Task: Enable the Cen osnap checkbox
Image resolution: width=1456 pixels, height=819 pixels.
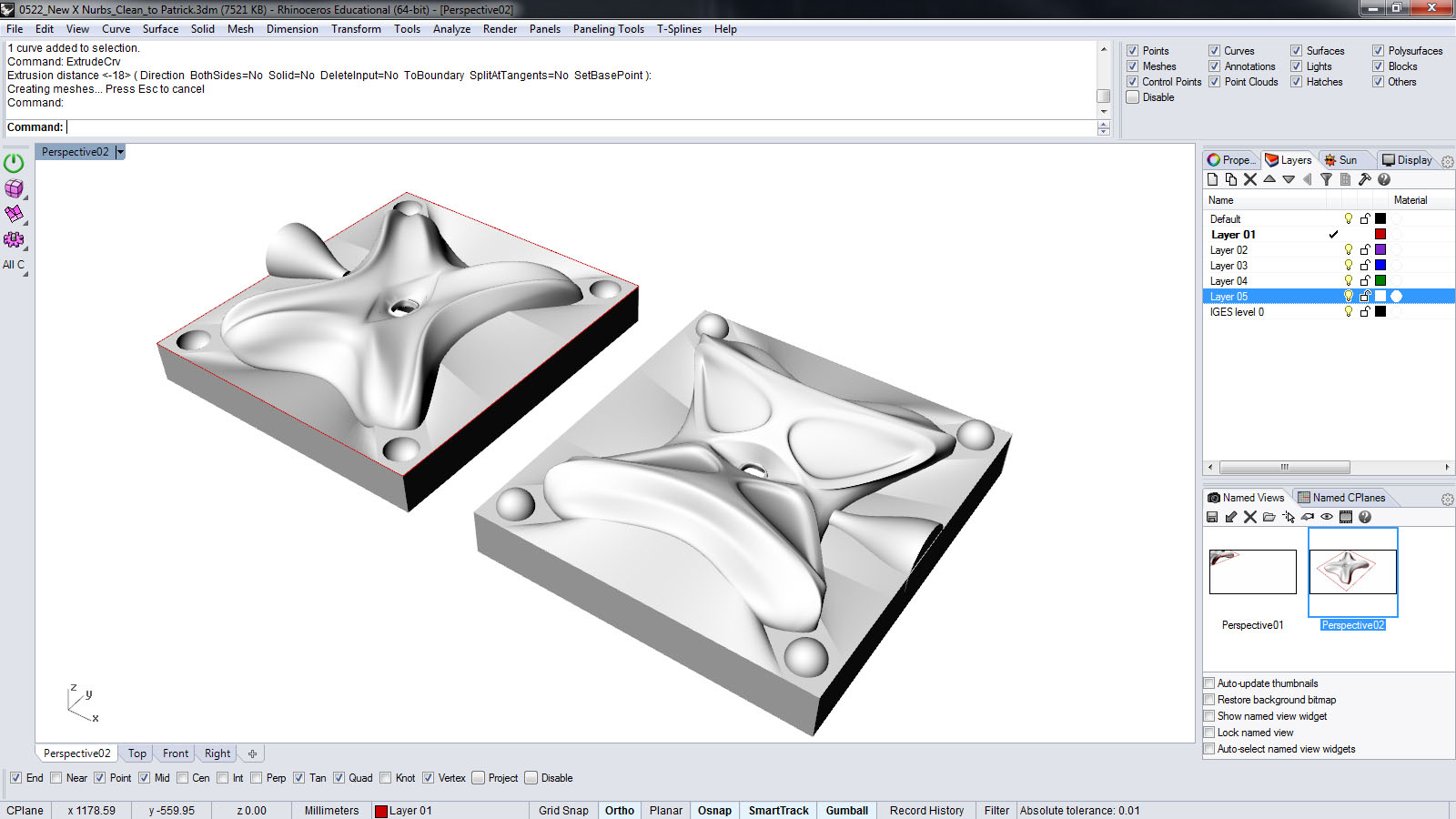Action: tap(183, 778)
